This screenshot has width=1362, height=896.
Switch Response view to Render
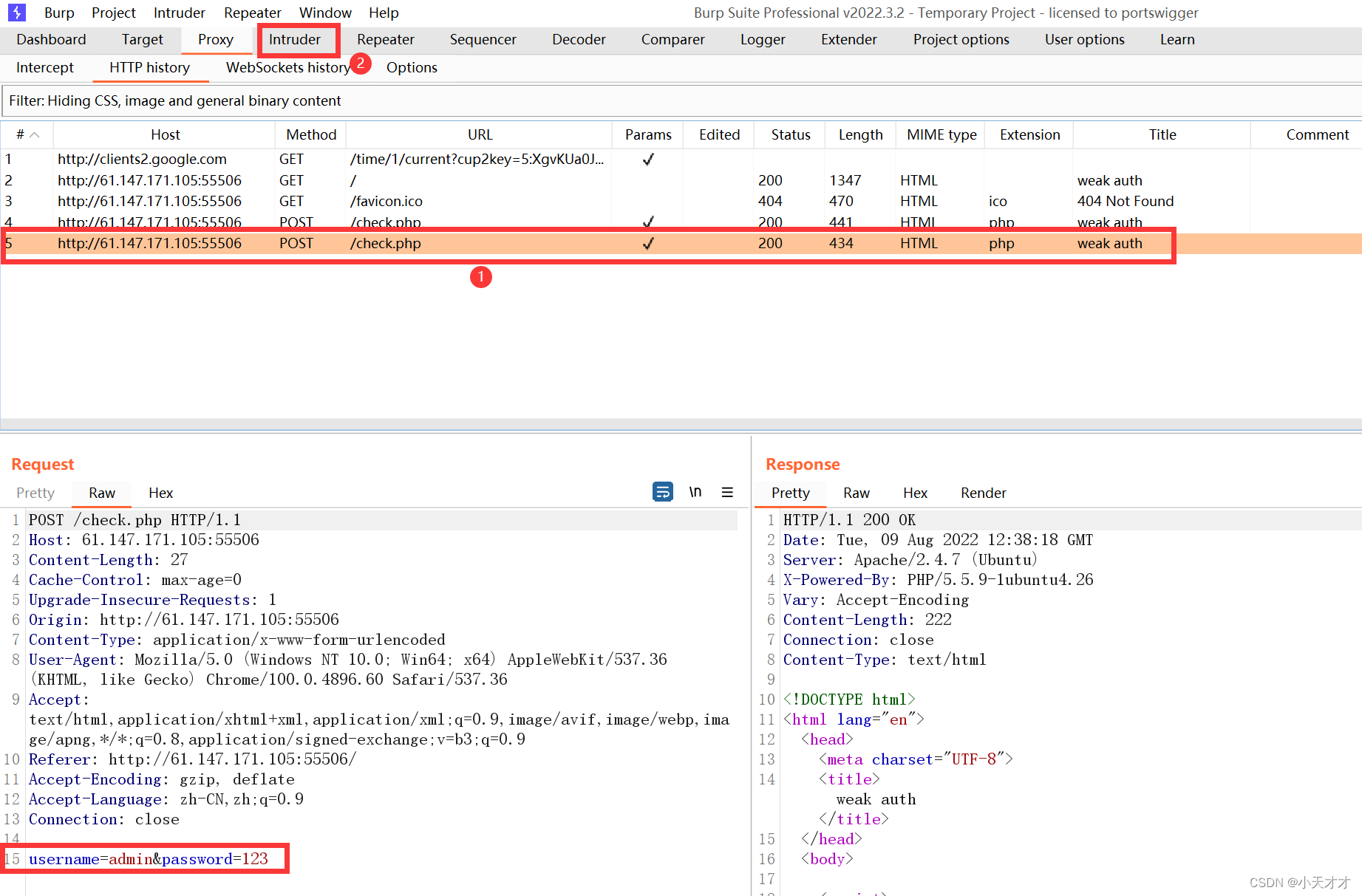984,493
